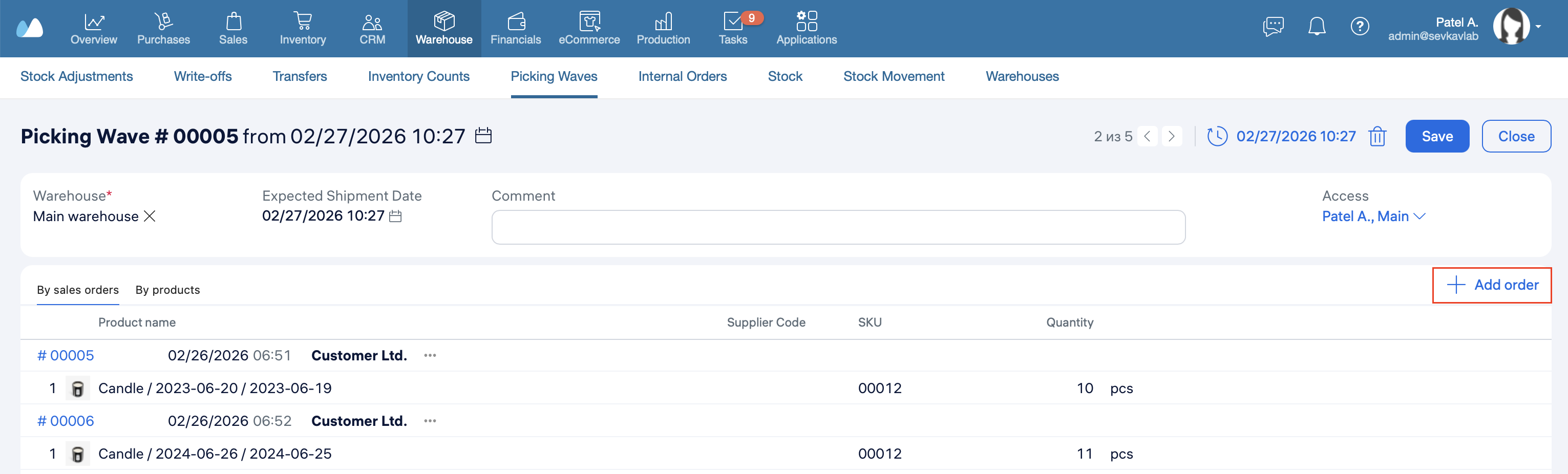Click admin@sevkavlab account email

point(1433,36)
